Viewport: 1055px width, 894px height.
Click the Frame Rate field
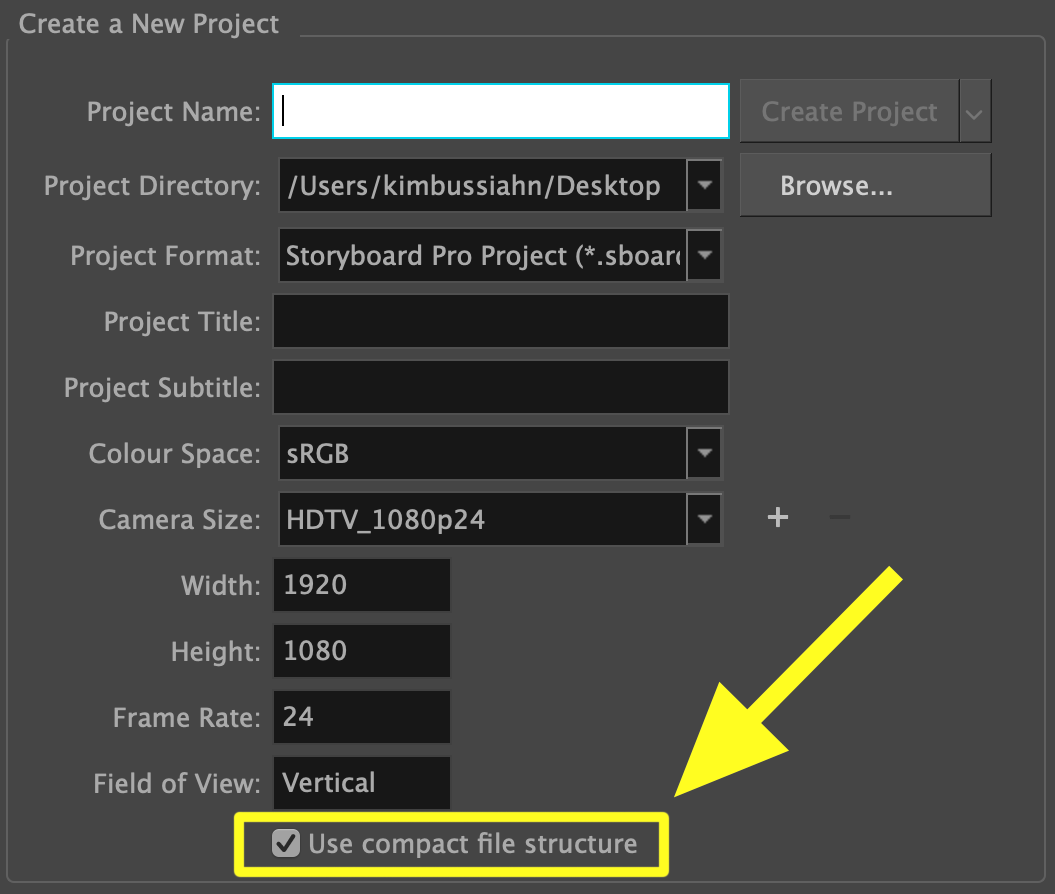tap(361, 717)
